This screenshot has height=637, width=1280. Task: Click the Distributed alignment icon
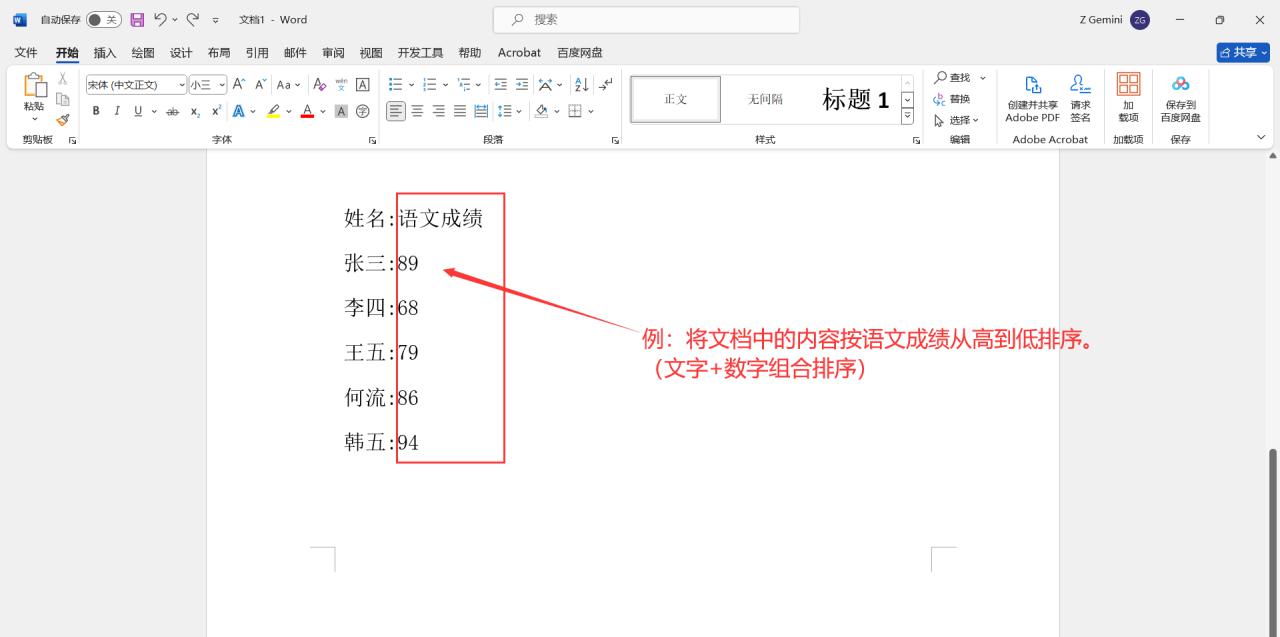[x=481, y=111]
